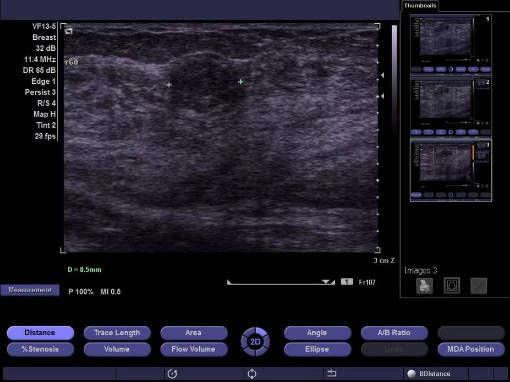Click the print images icon

coord(424,286)
